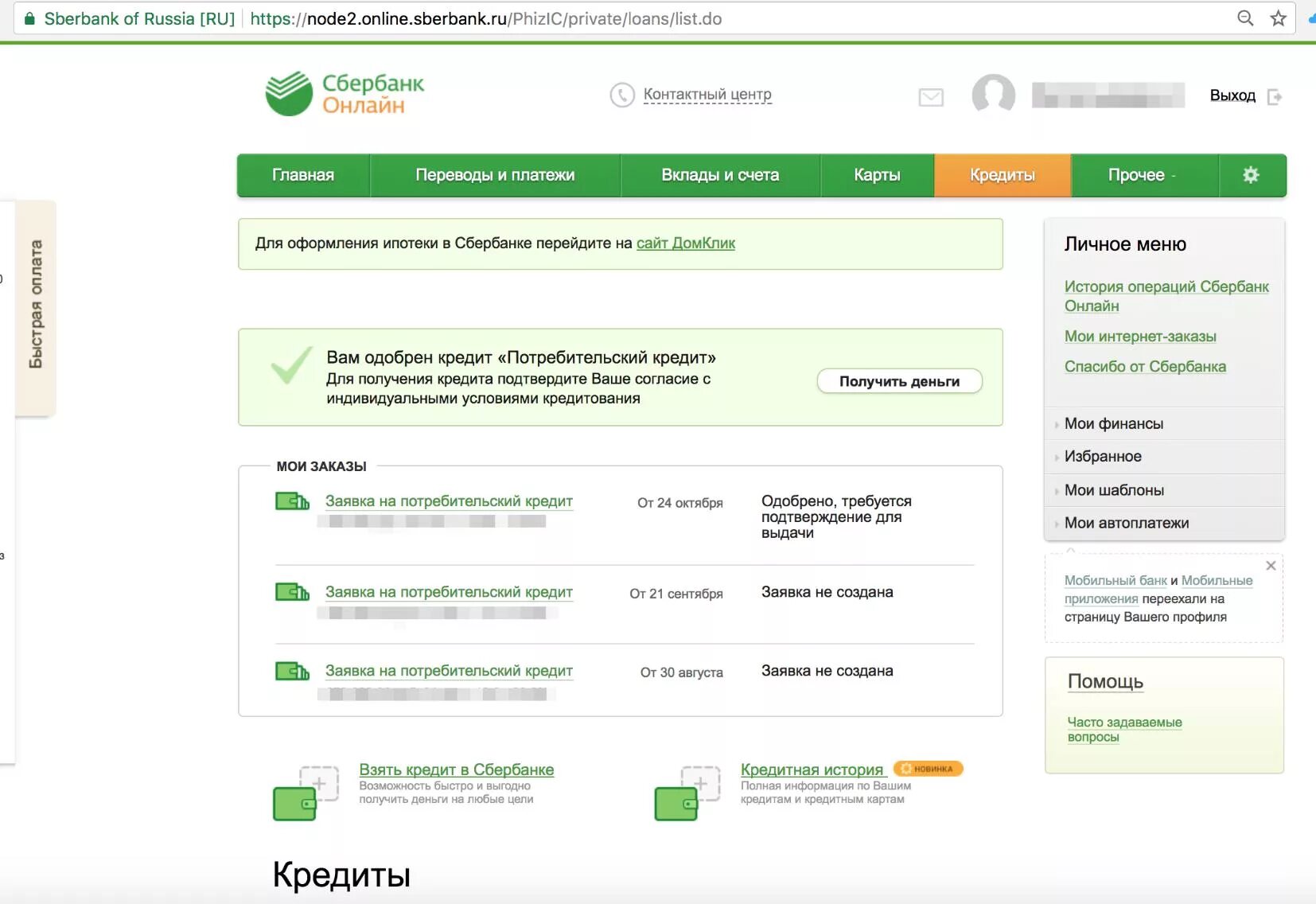The height and width of the screenshot is (904, 1316).
Task: Click Заявка не создана for 21 сентября row
Action: (x=827, y=592)
